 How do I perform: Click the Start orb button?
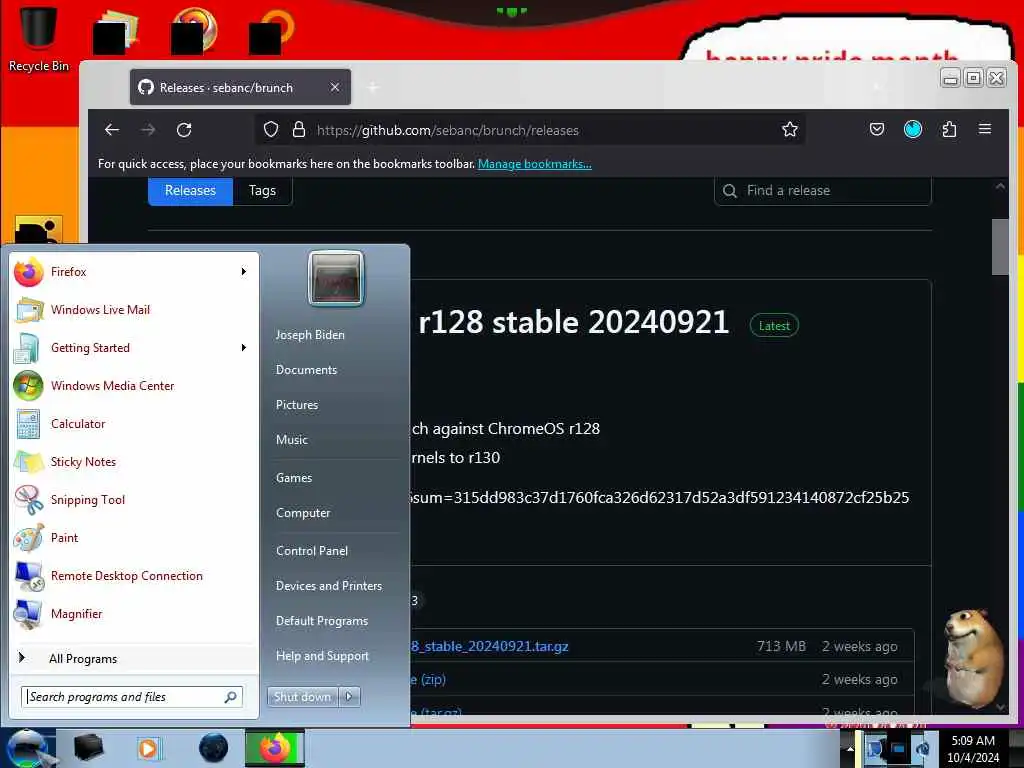click(x=27, y=748)
